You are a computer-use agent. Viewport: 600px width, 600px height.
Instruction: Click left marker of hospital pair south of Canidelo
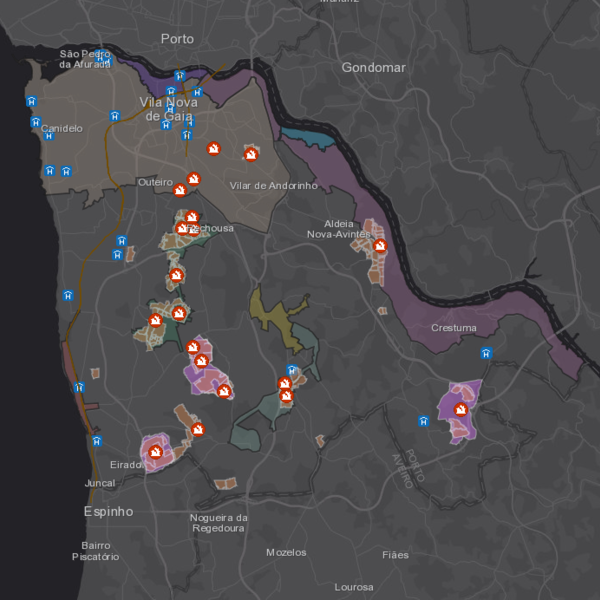50,170
